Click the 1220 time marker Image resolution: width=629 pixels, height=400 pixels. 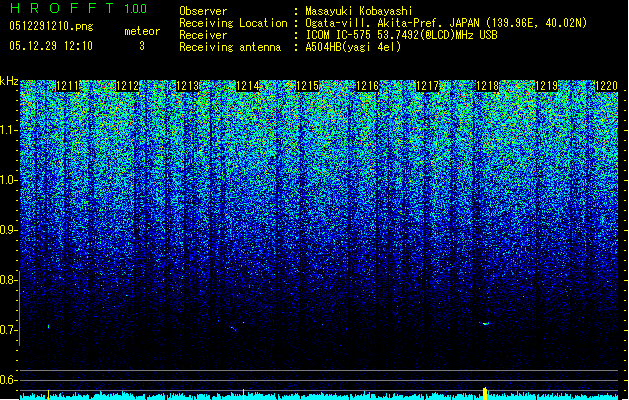(x=606, y=86)
